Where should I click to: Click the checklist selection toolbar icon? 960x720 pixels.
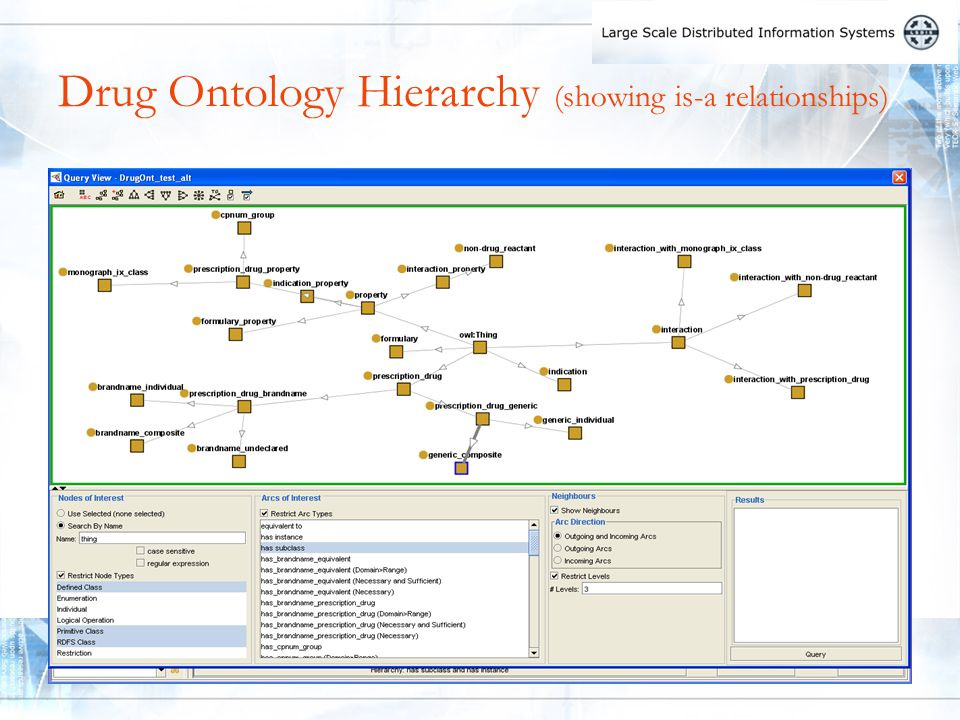231,195
